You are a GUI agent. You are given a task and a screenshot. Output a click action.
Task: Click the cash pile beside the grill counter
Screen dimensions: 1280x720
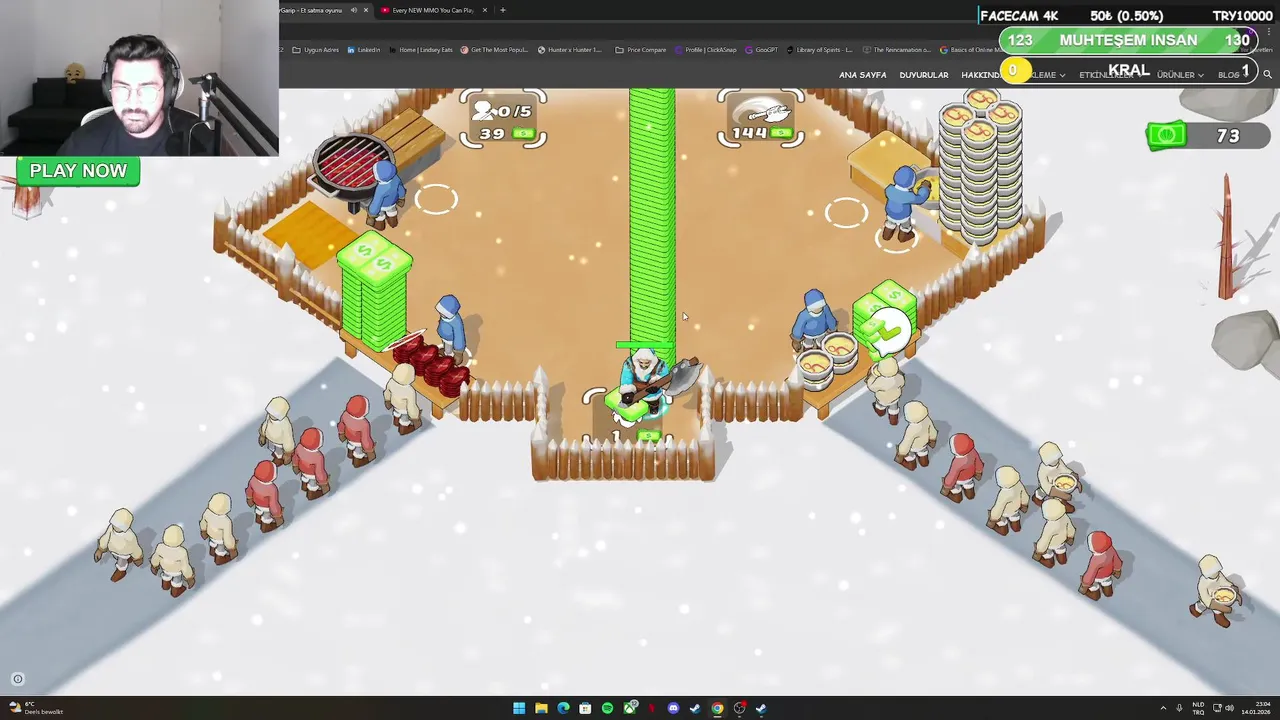click(x=375, y=290)
